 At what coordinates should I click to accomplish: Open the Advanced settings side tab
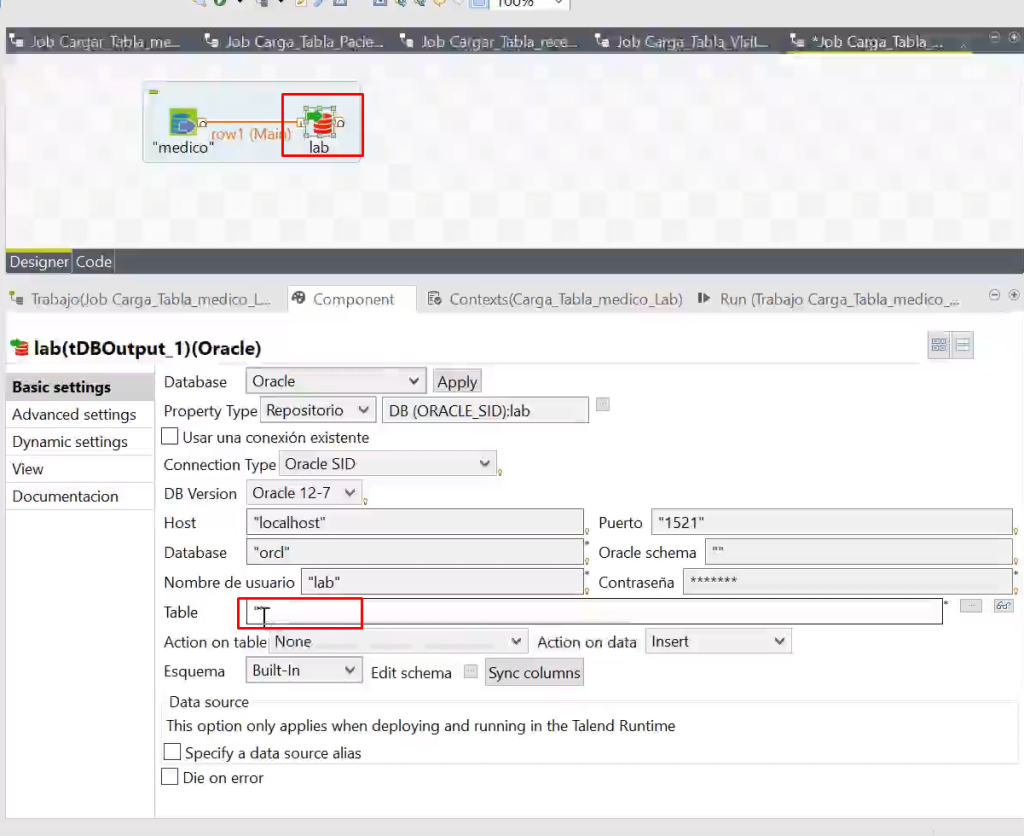(80, 415)
